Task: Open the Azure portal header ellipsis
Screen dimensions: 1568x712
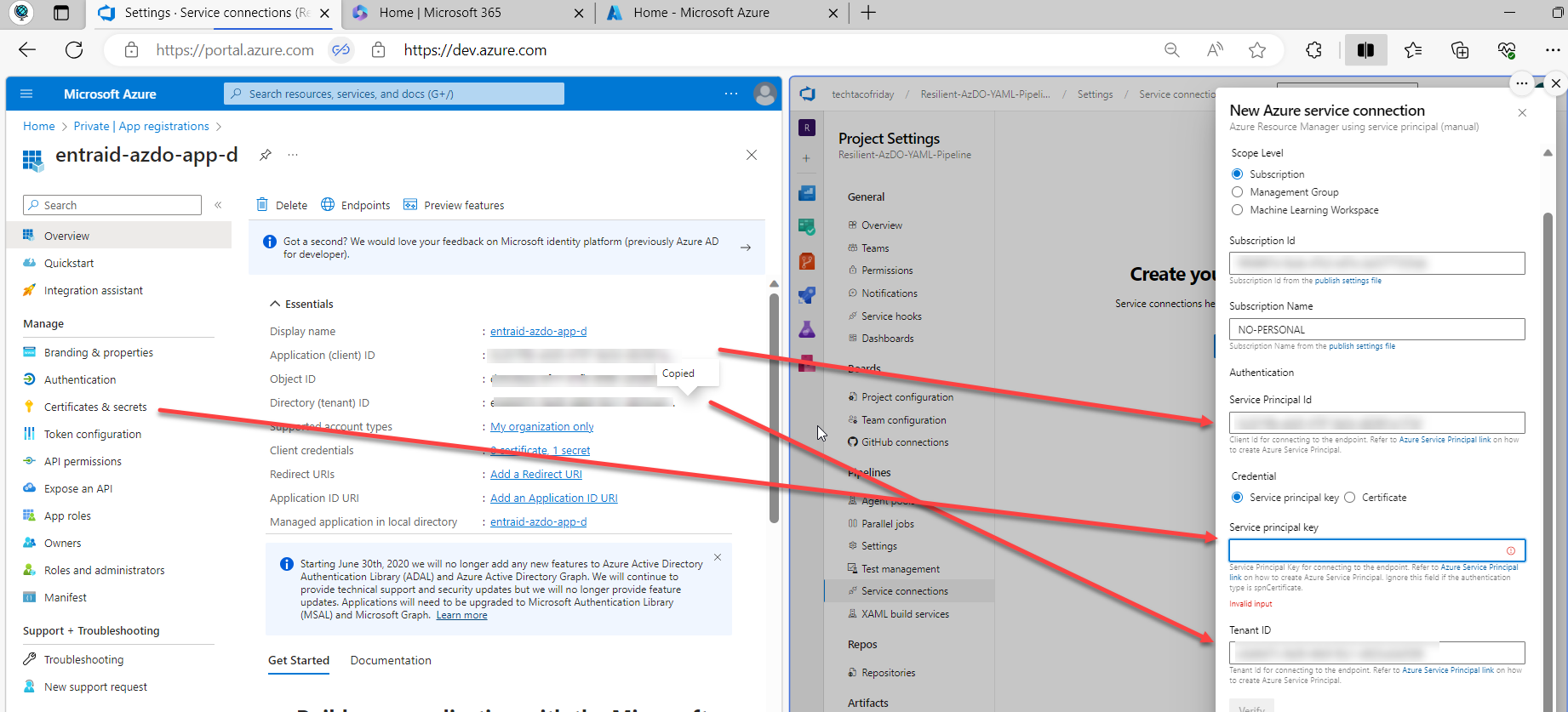Action: (730, 94)
